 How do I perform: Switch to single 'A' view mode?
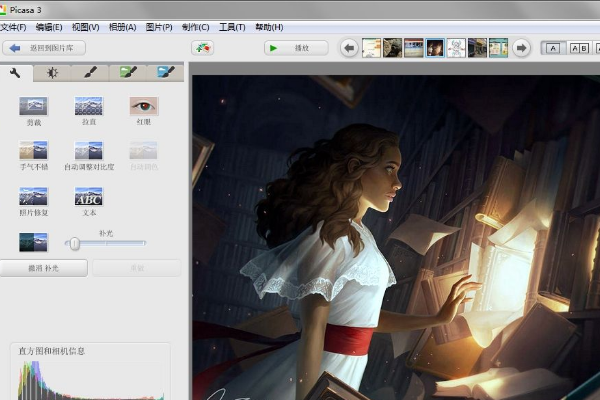(553, 48)
